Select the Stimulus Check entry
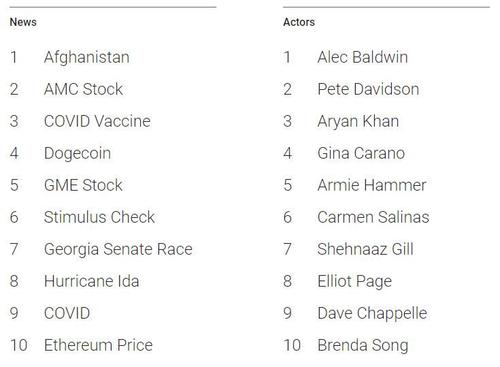The width and height of the screenshot is (500, 367). coord(99,217)
